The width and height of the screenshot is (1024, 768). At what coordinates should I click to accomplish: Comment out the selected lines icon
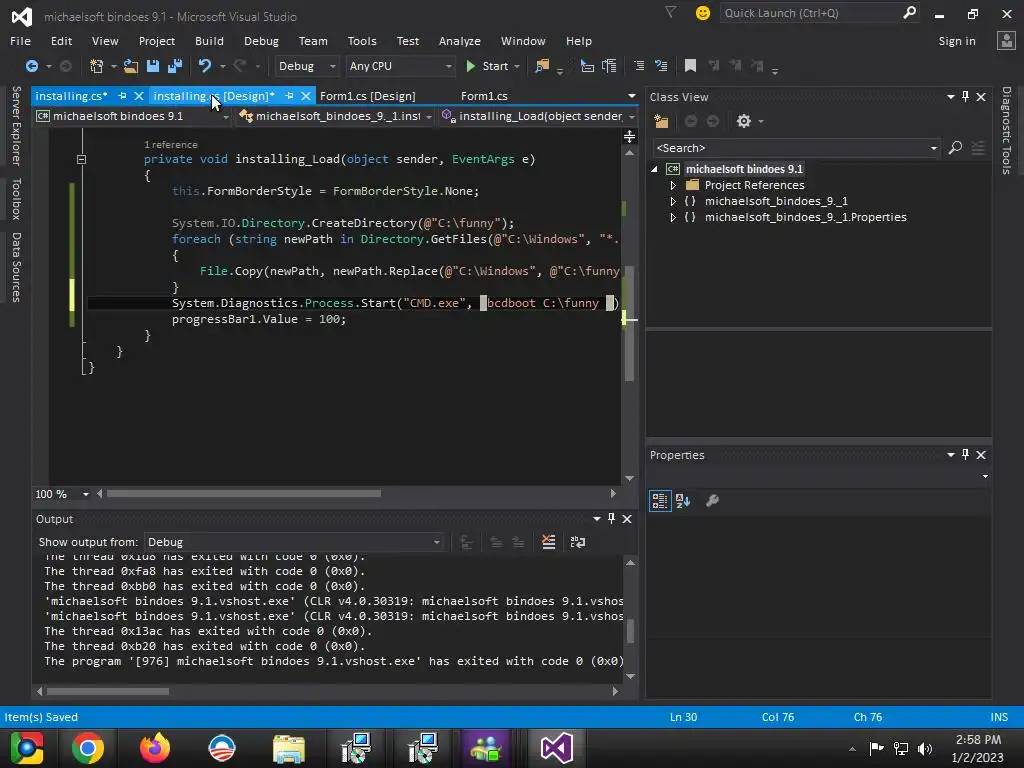[639, 66]
